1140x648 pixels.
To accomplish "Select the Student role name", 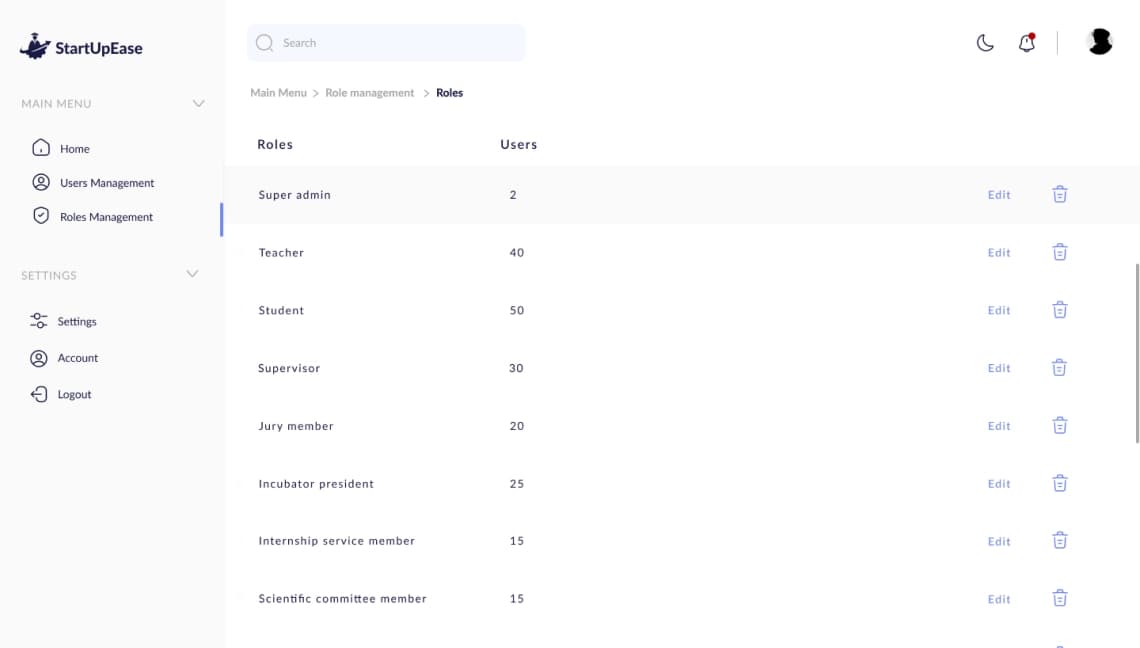I will 281,310.
